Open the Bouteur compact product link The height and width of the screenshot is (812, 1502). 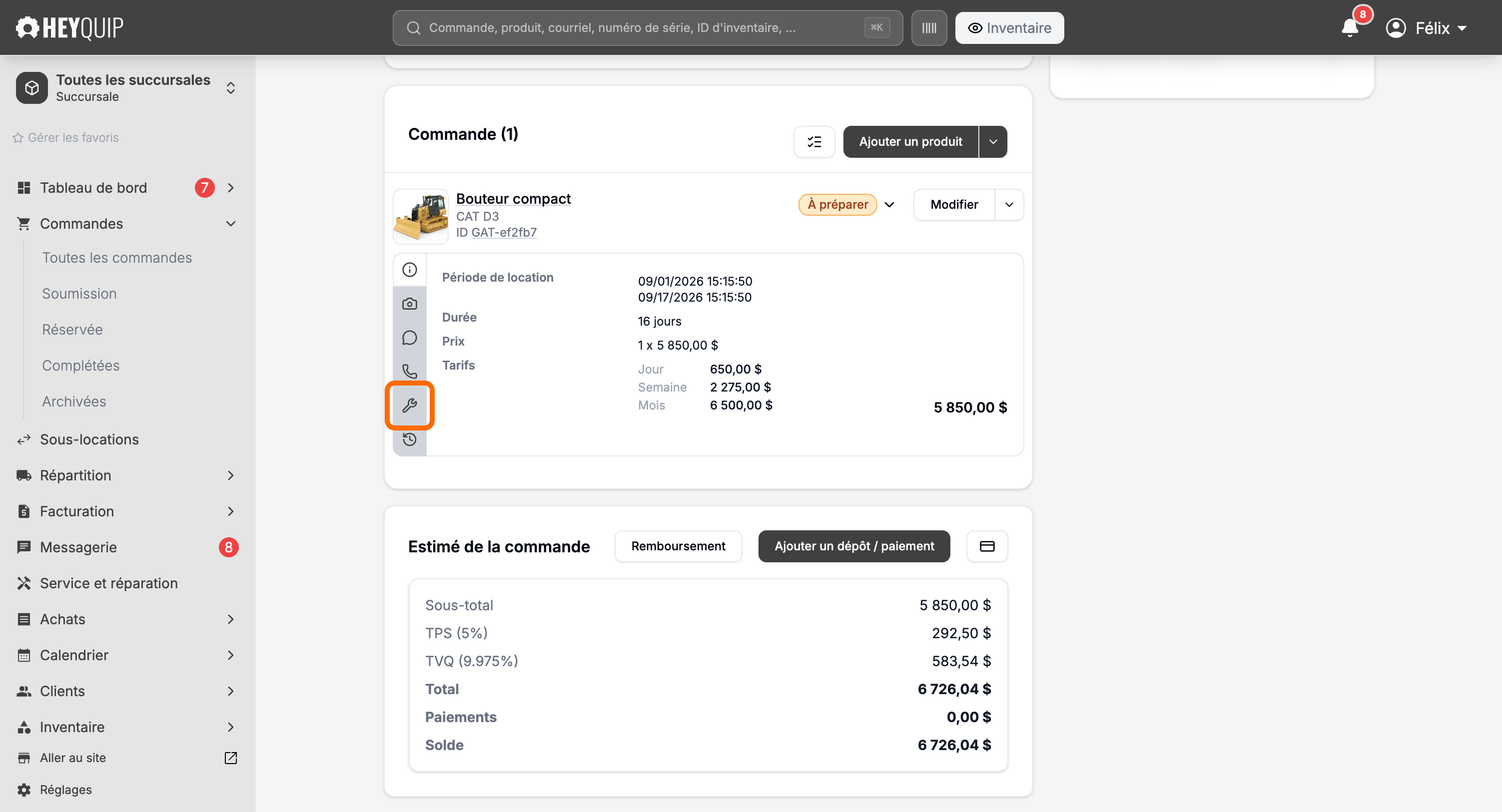513,199
